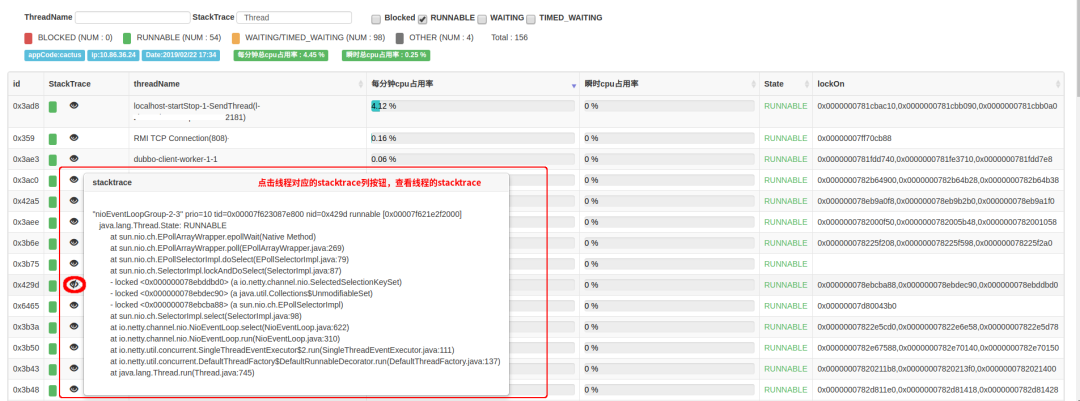View stacktrace of thread 0x3ad8 via eye icon
Image resolution: width=1080 pixels, height=401 pixels.
pyautogui.click(x=74, y=105)
